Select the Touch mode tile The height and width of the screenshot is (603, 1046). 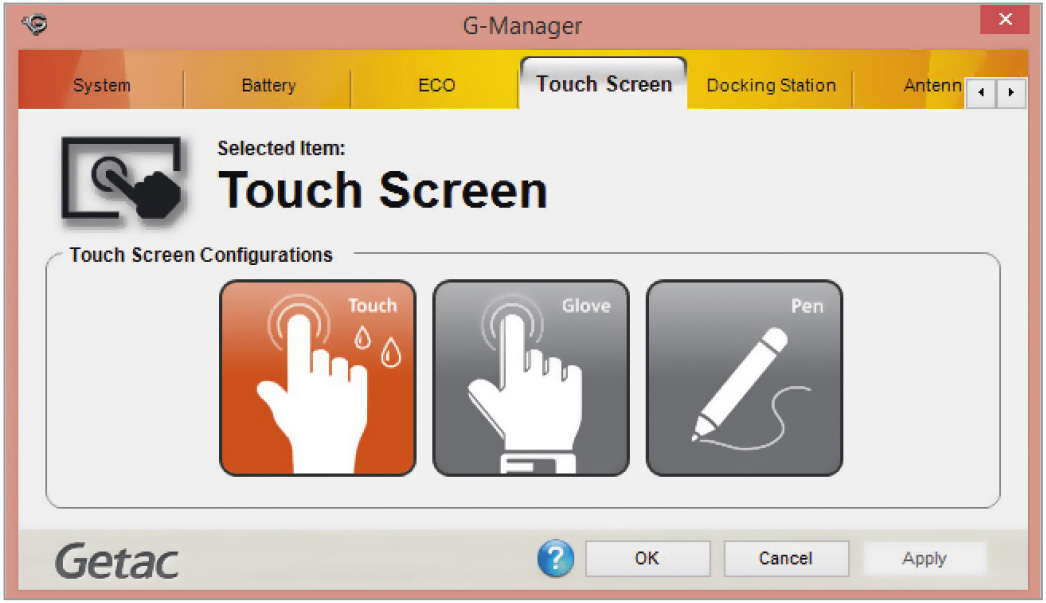click(x=318, y=378)
